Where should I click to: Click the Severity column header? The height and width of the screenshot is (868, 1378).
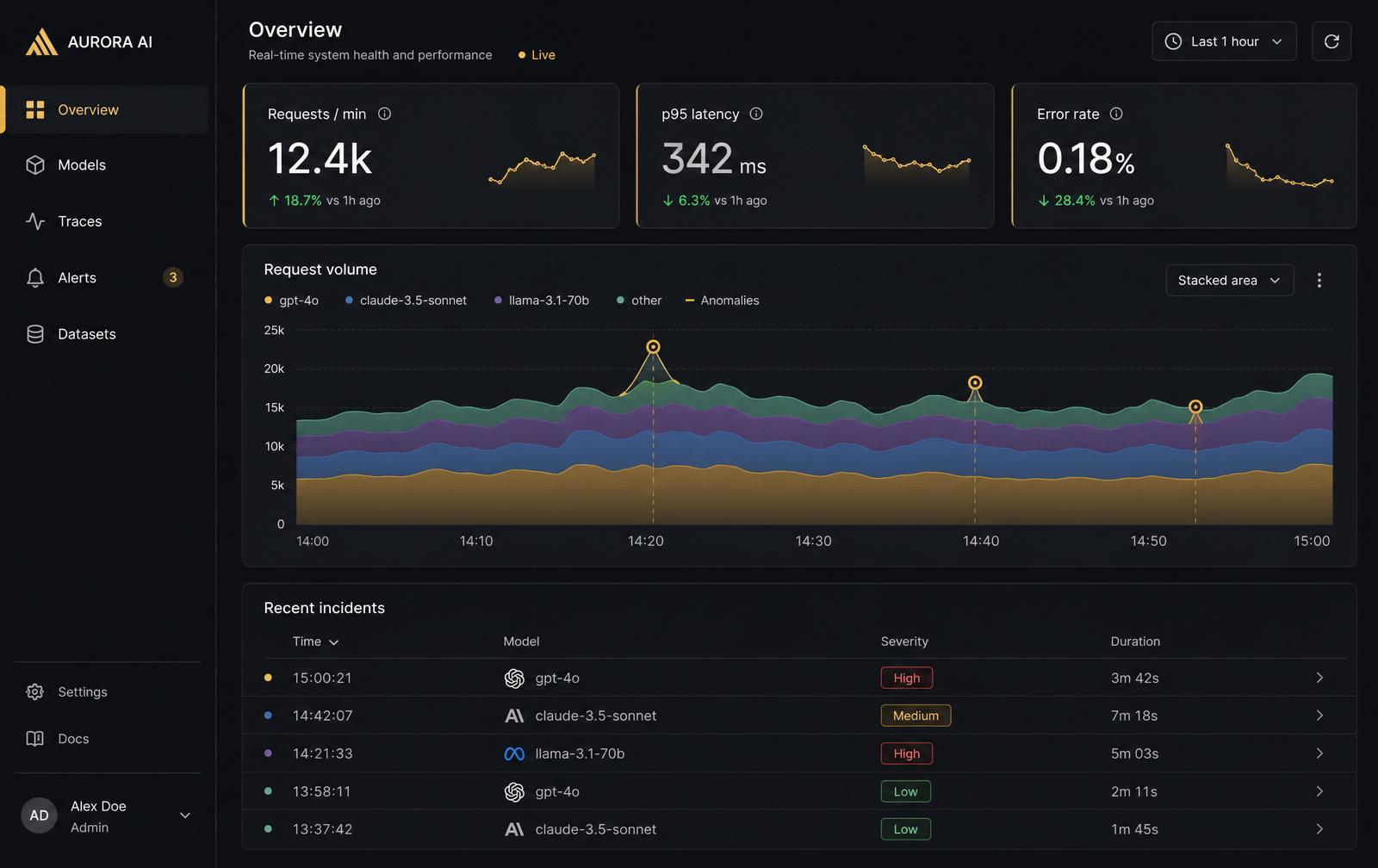(904, 642)
